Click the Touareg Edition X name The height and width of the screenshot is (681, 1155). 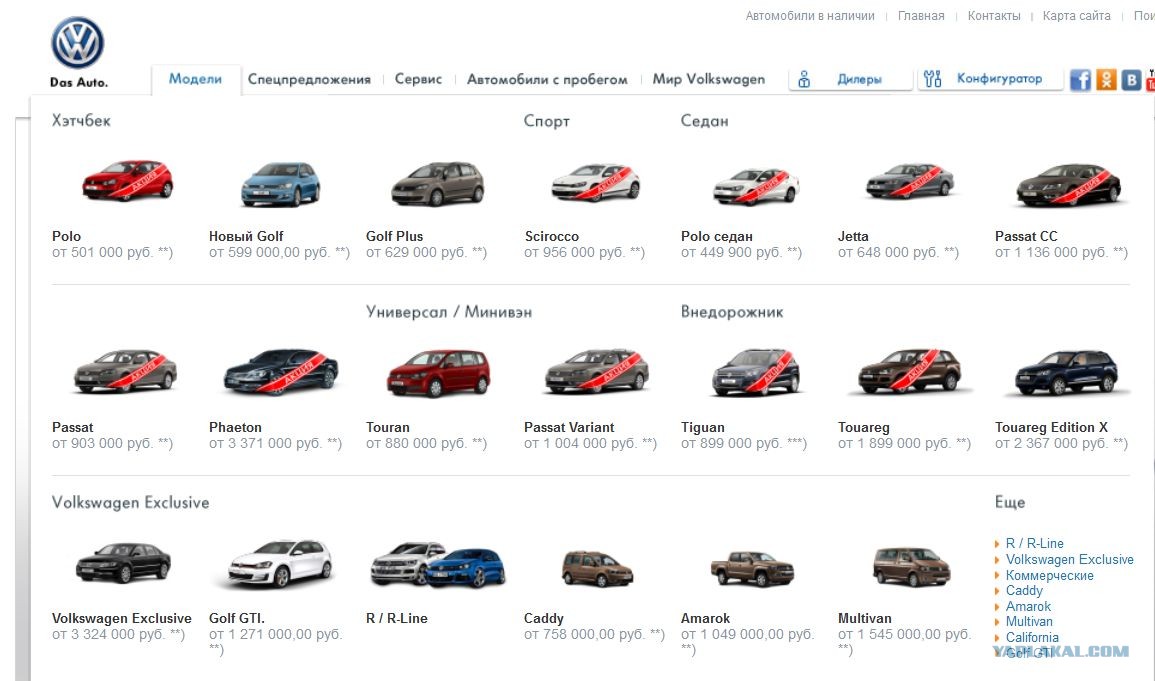pyautogui.click(x=1051, y=427)
